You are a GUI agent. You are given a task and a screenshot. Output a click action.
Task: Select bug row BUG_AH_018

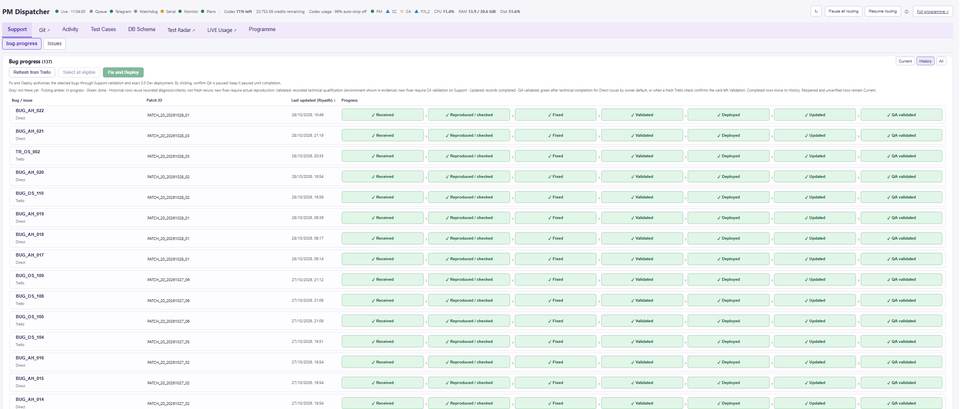(x=479, y=238)
